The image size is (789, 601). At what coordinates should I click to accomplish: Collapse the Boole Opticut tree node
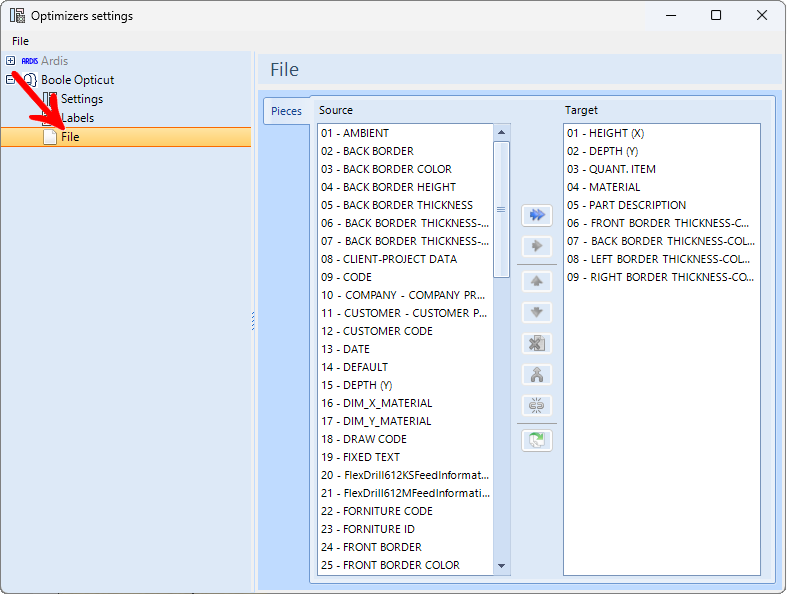point(10,80)
